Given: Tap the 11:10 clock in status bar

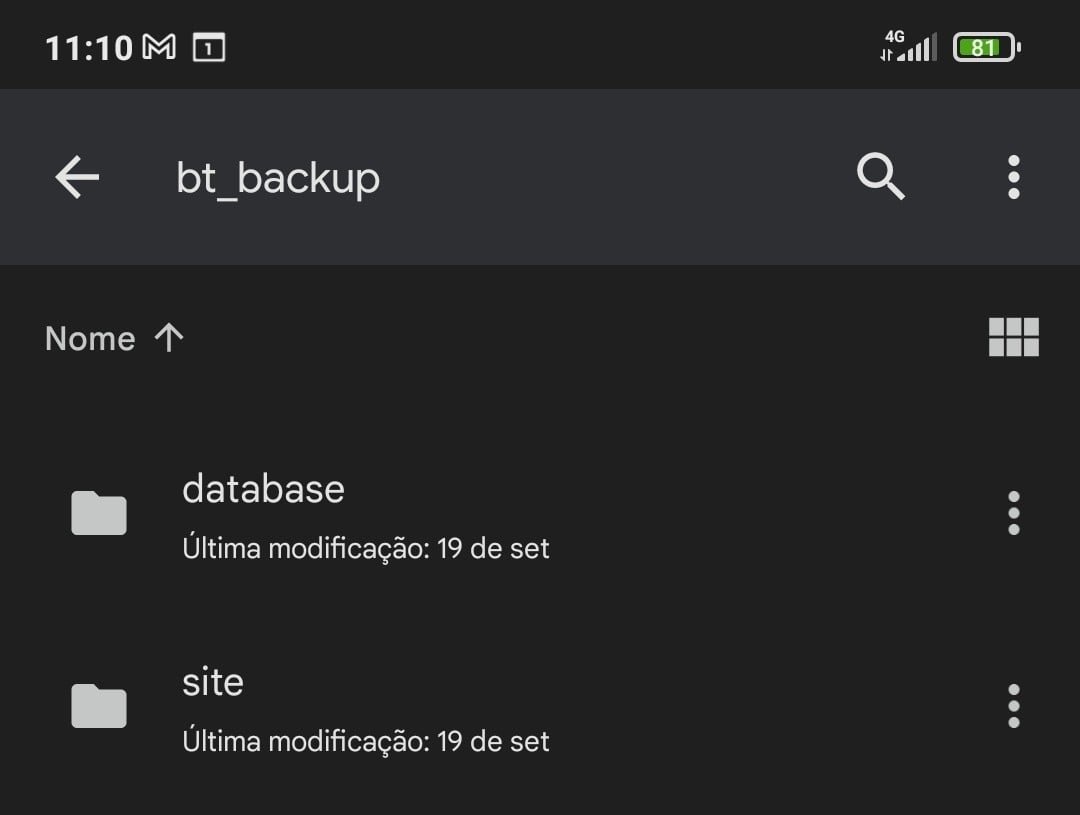Looking at the screenshot, I should [x=89, y=48].
